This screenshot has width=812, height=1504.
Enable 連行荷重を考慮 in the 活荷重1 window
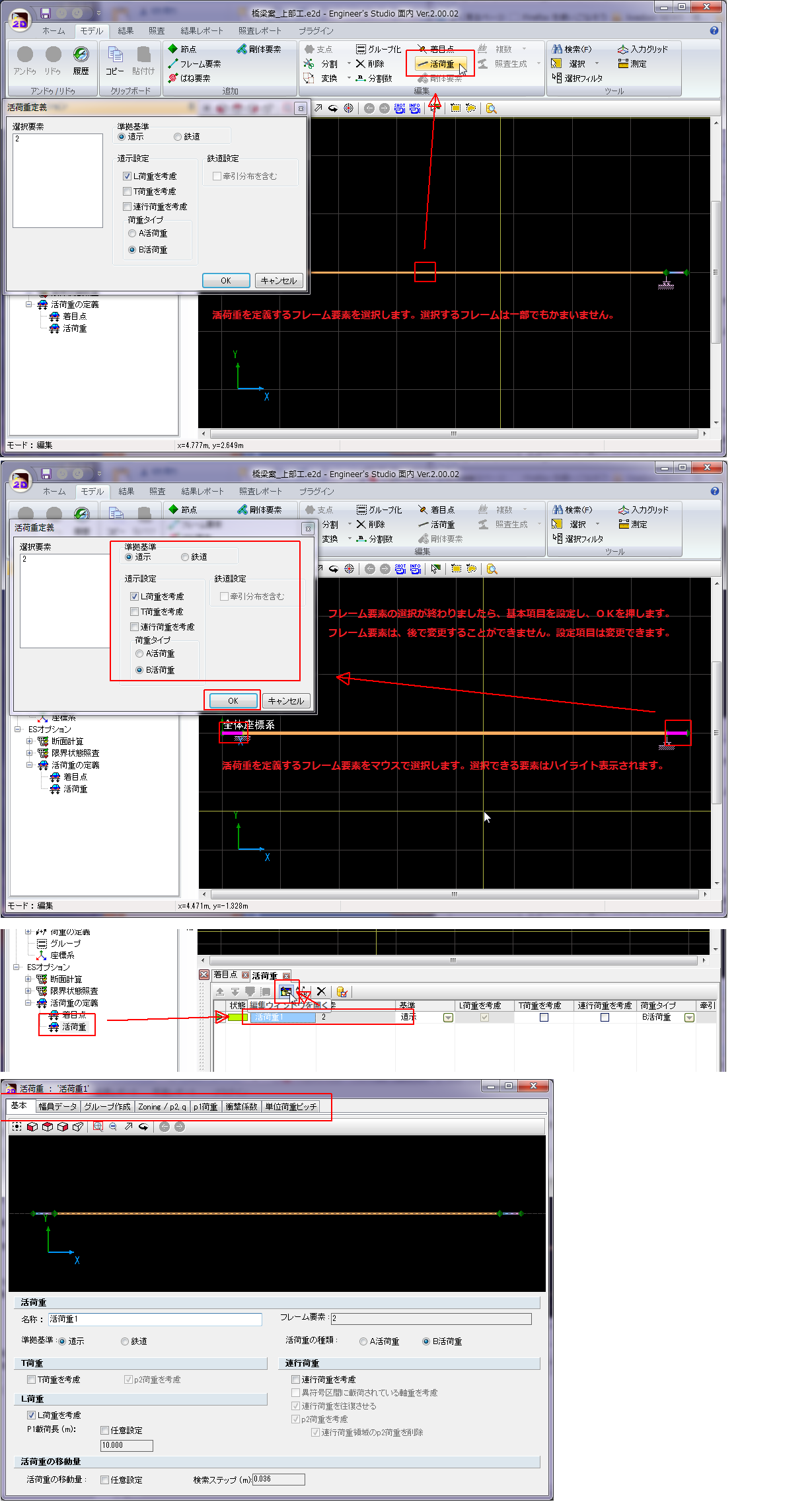[295, 1380]
